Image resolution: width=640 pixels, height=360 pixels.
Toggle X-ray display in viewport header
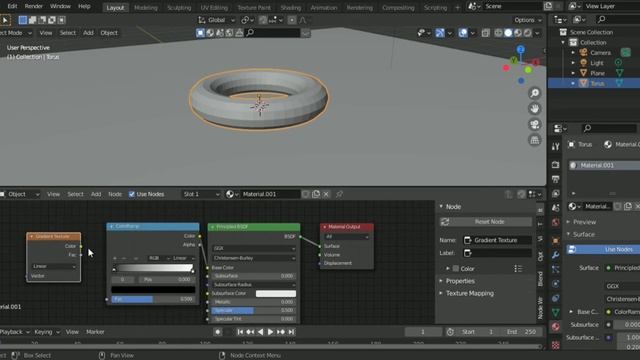(x=485, y=33)
